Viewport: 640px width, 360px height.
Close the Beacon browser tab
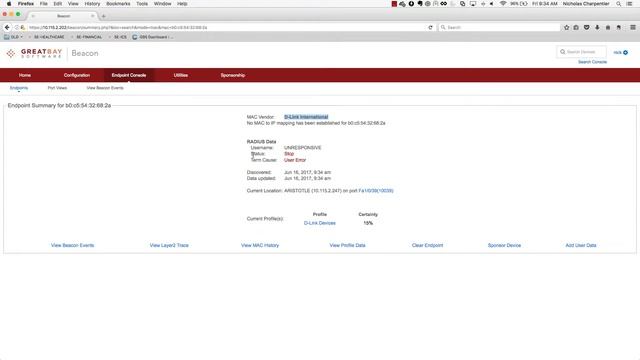pyautogui.click(x=93, y=16)
